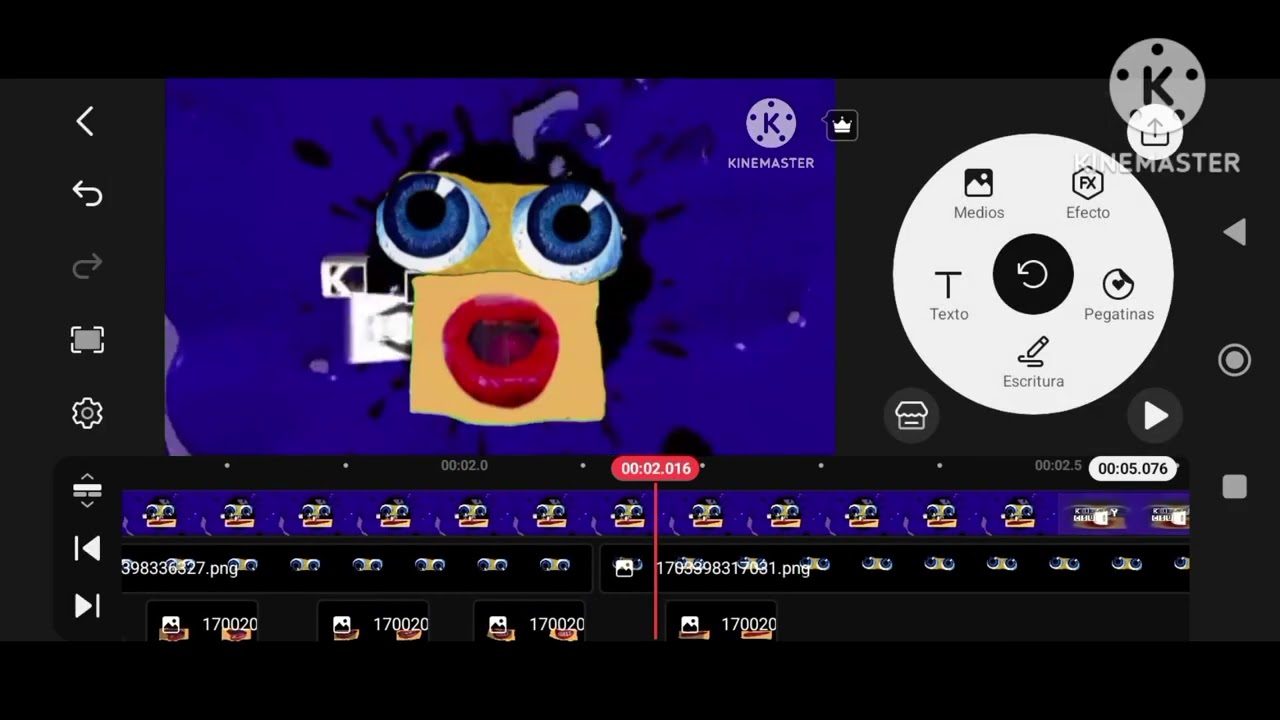
Task: Undo the last edit
Action: tap(87, 193)
